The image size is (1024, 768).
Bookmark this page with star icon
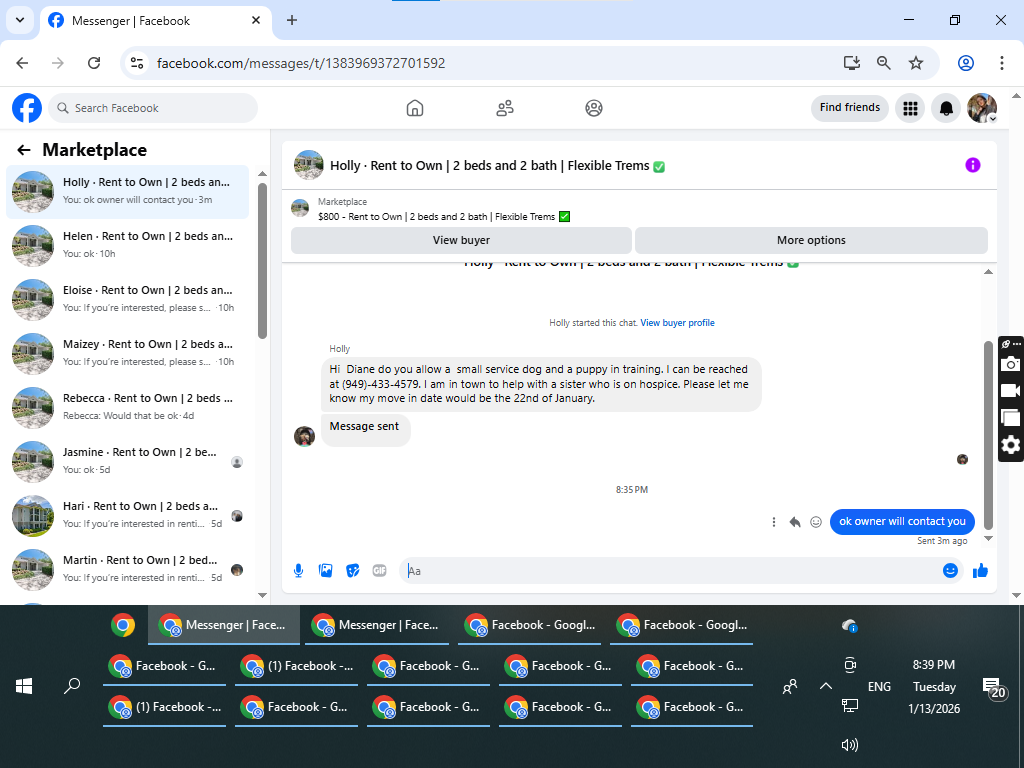(x=916, y=63)
